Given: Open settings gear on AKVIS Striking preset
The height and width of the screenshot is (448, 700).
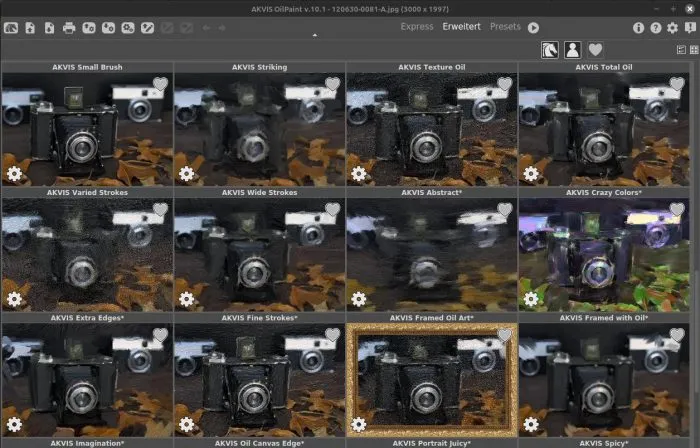Looking at the screenshot, I should [x=186, y=173].
